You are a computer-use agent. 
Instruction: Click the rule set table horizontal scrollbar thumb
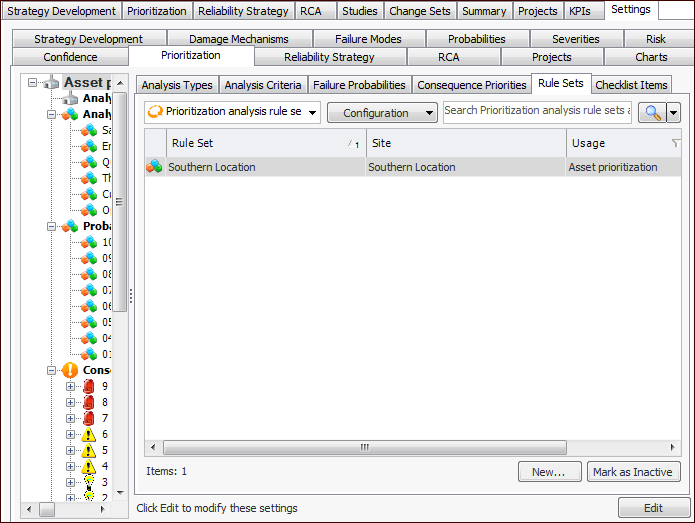[365, 447]
